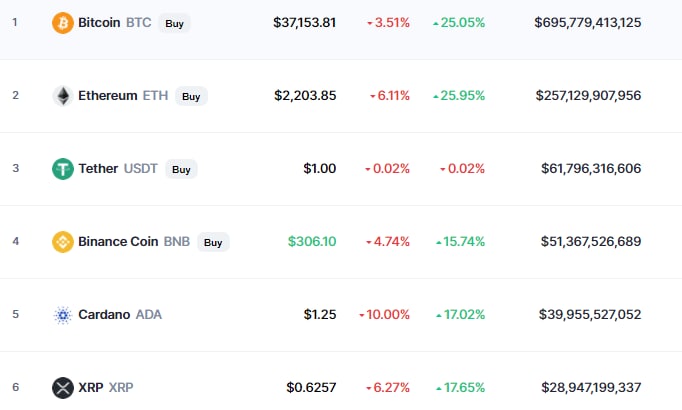Click the Ethereum logo icon

[x=63, y=96]
